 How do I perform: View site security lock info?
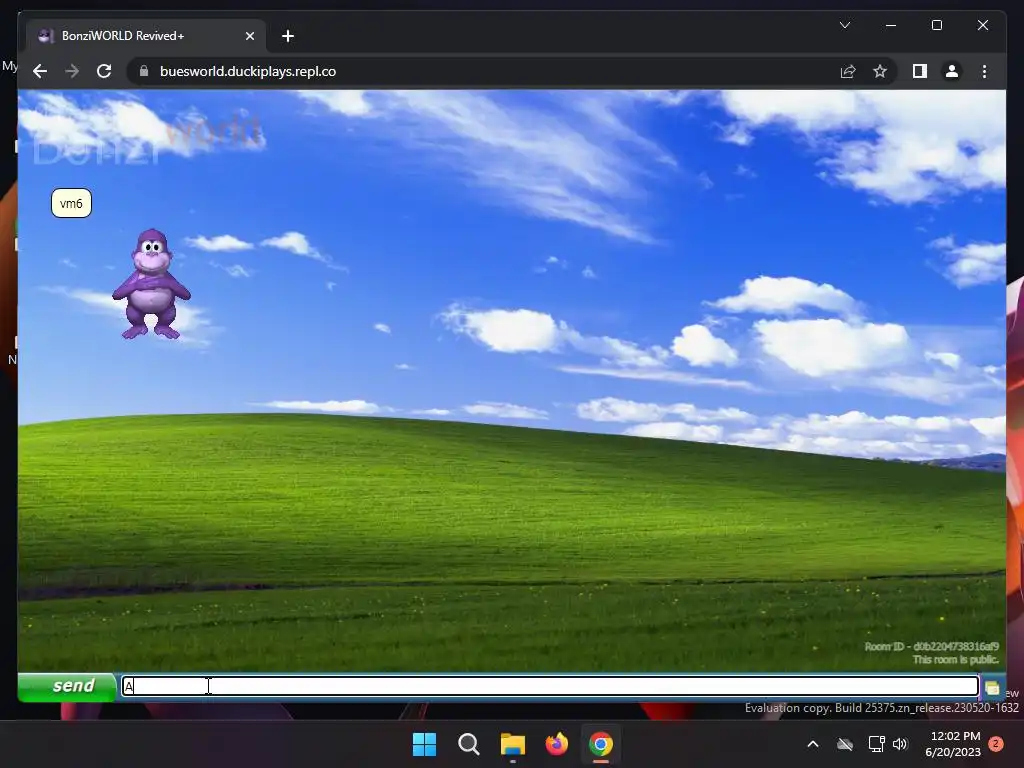point(144,71)
